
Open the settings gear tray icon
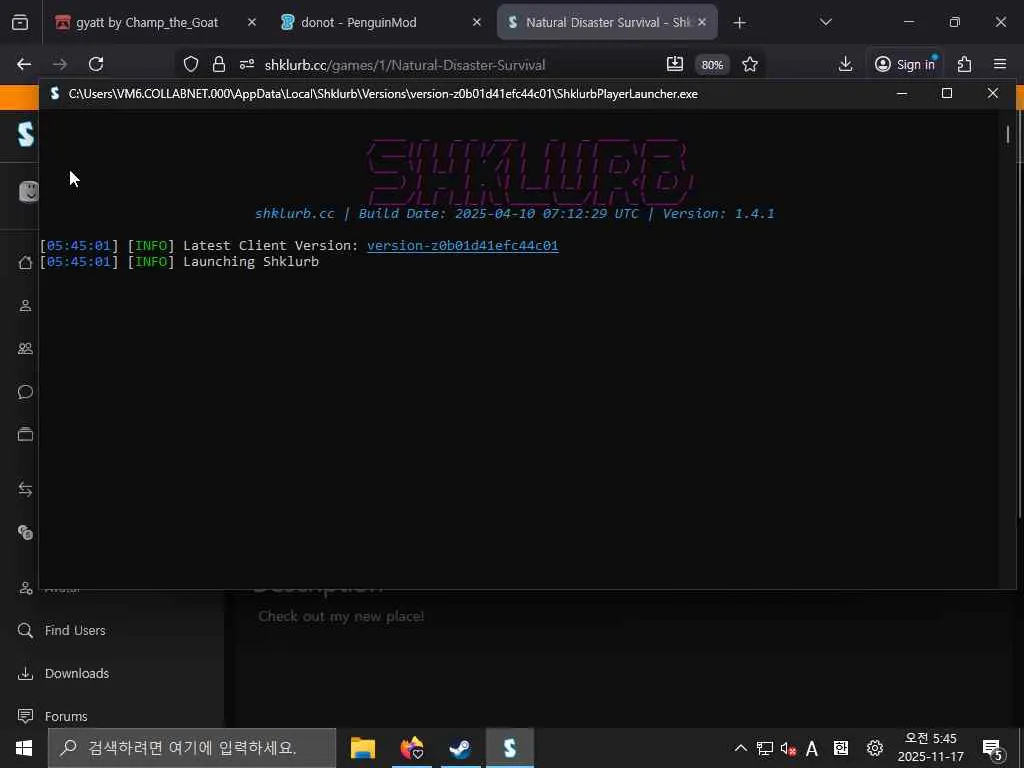[875, 748]
